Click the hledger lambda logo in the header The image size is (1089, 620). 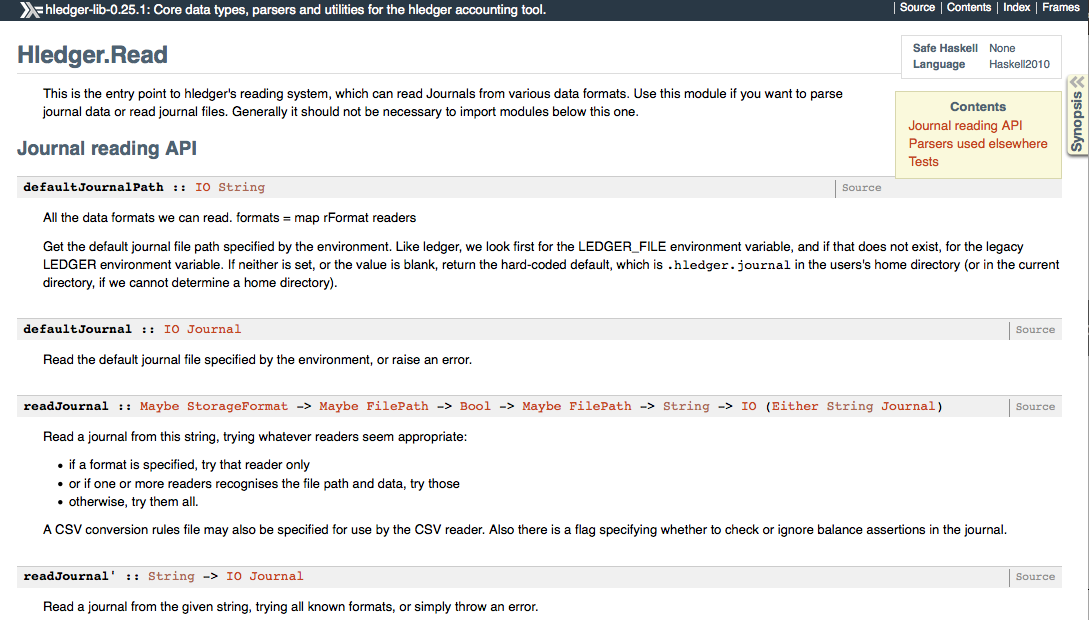[30, 8]
